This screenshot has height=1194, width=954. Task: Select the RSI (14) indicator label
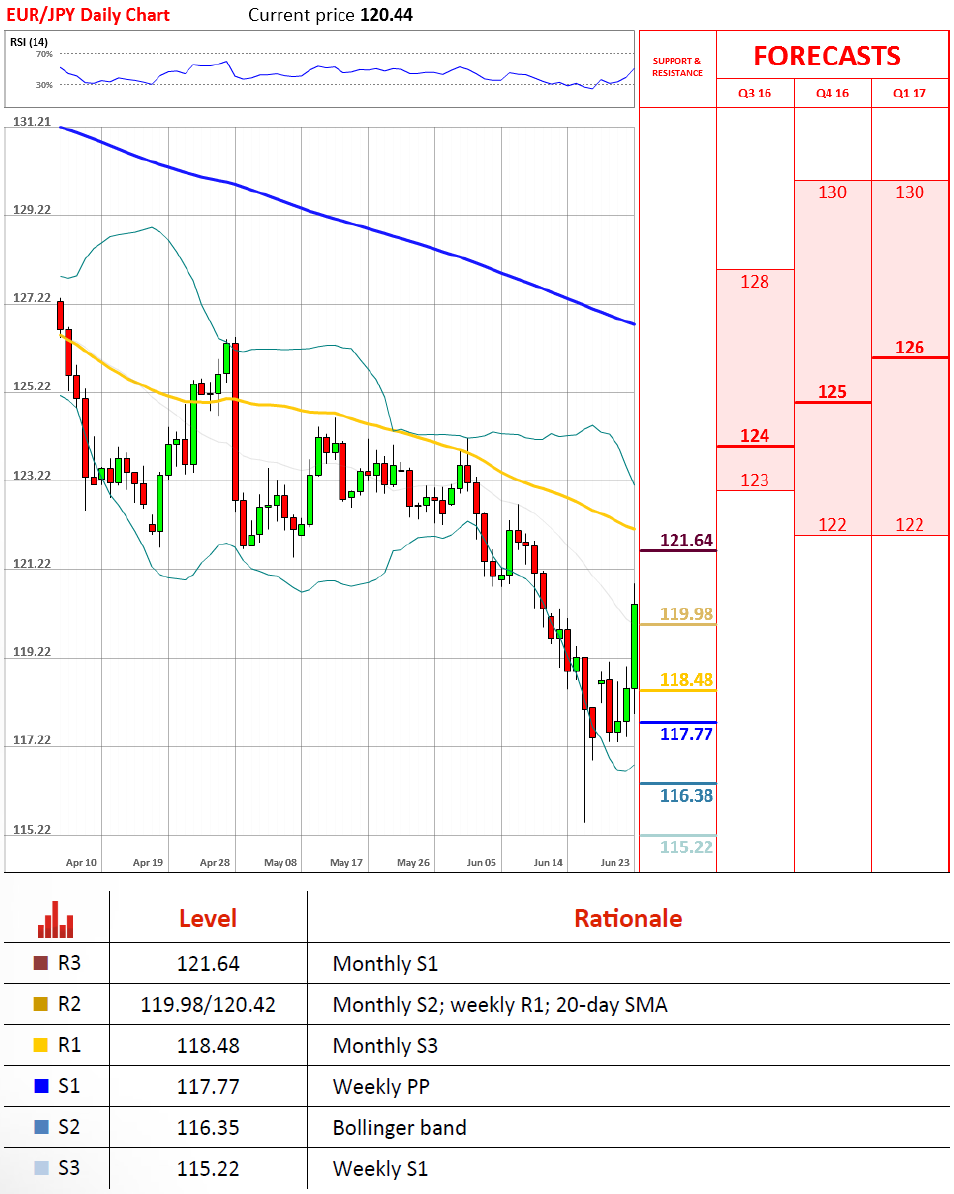pyautogui.click(x=28, y=41)
